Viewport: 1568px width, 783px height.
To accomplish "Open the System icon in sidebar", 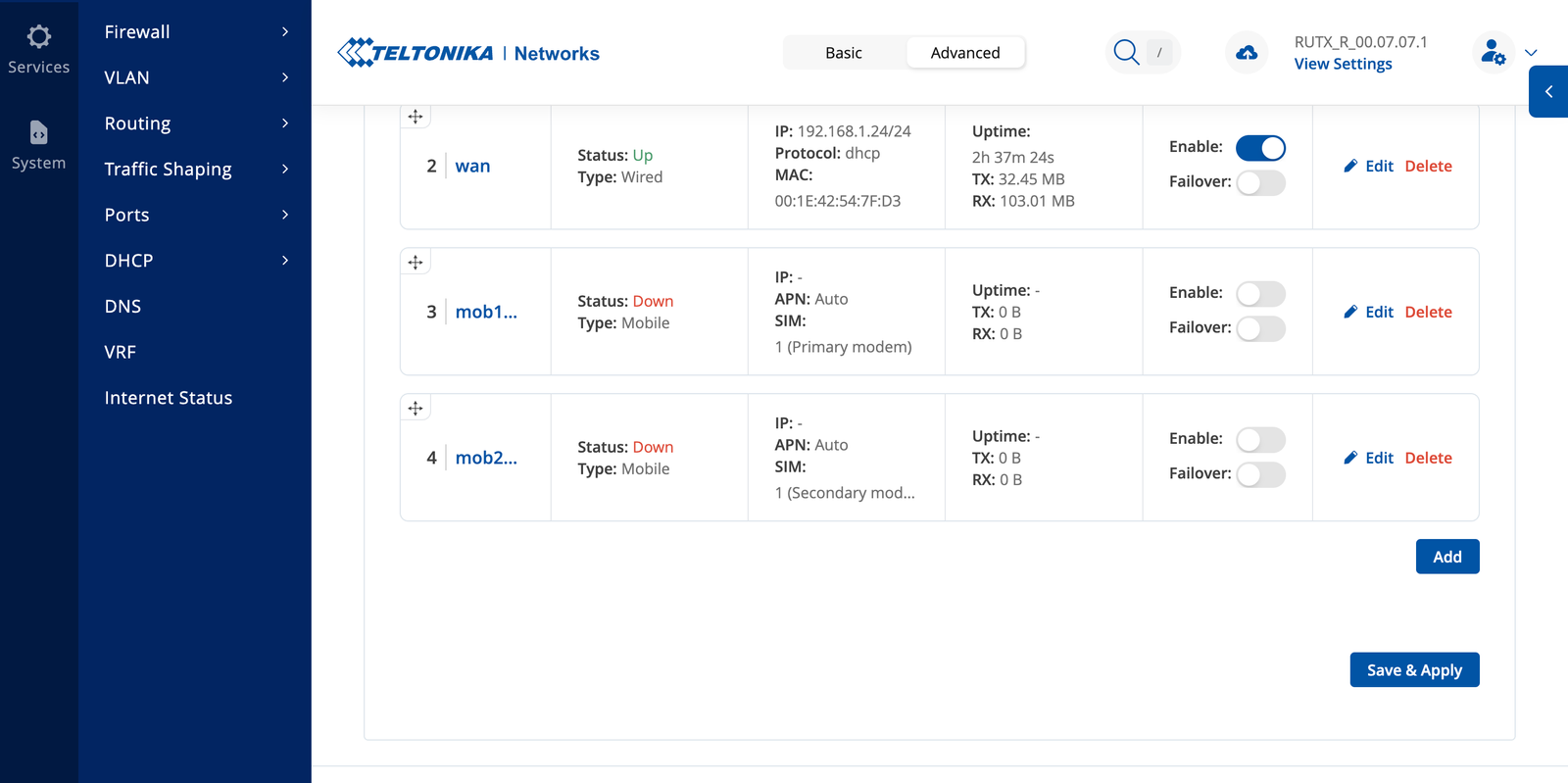I will pos(38,132).
